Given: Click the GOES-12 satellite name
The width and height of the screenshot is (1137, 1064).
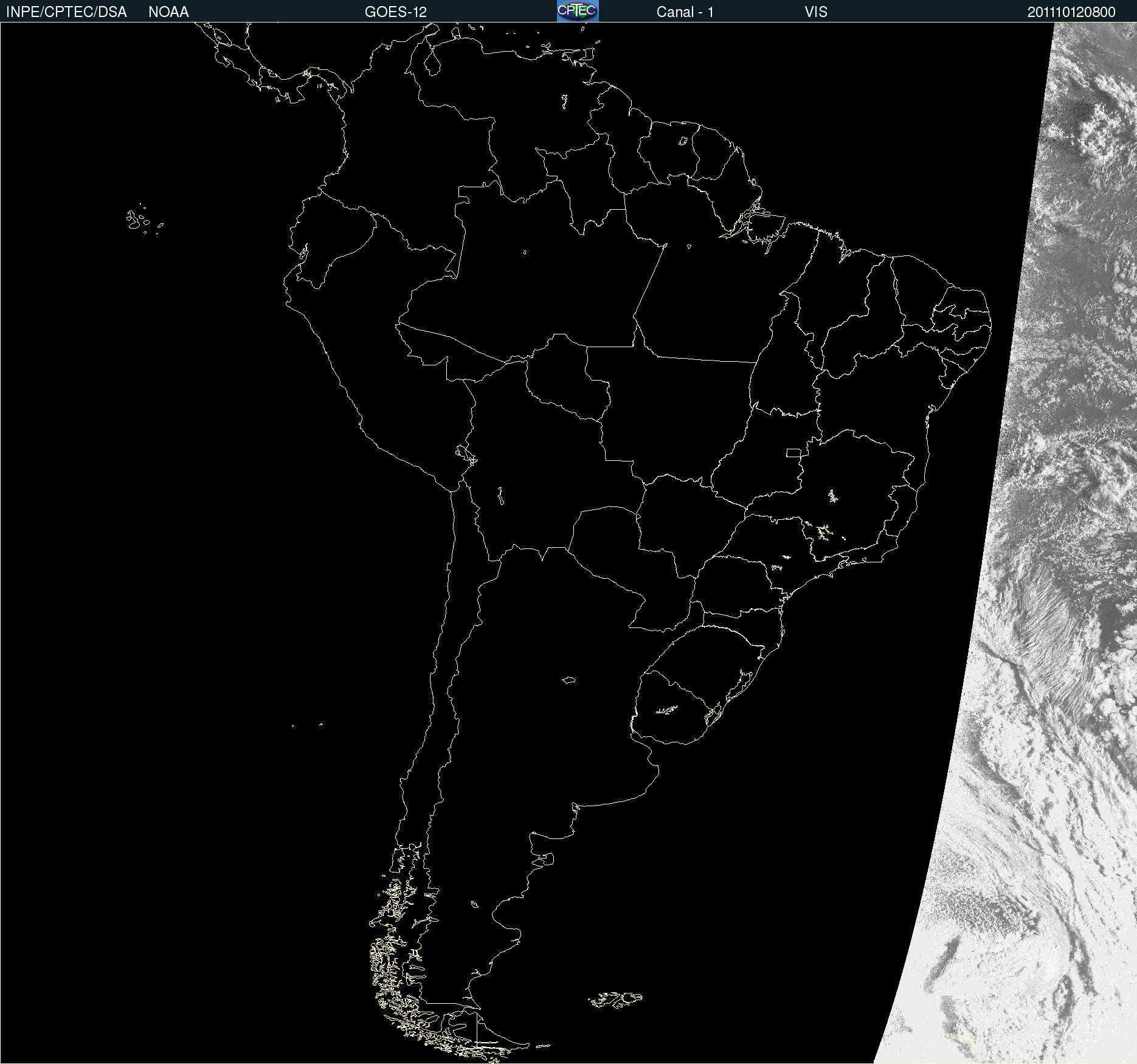Looking at the screenshot, I should click(395, 12).
